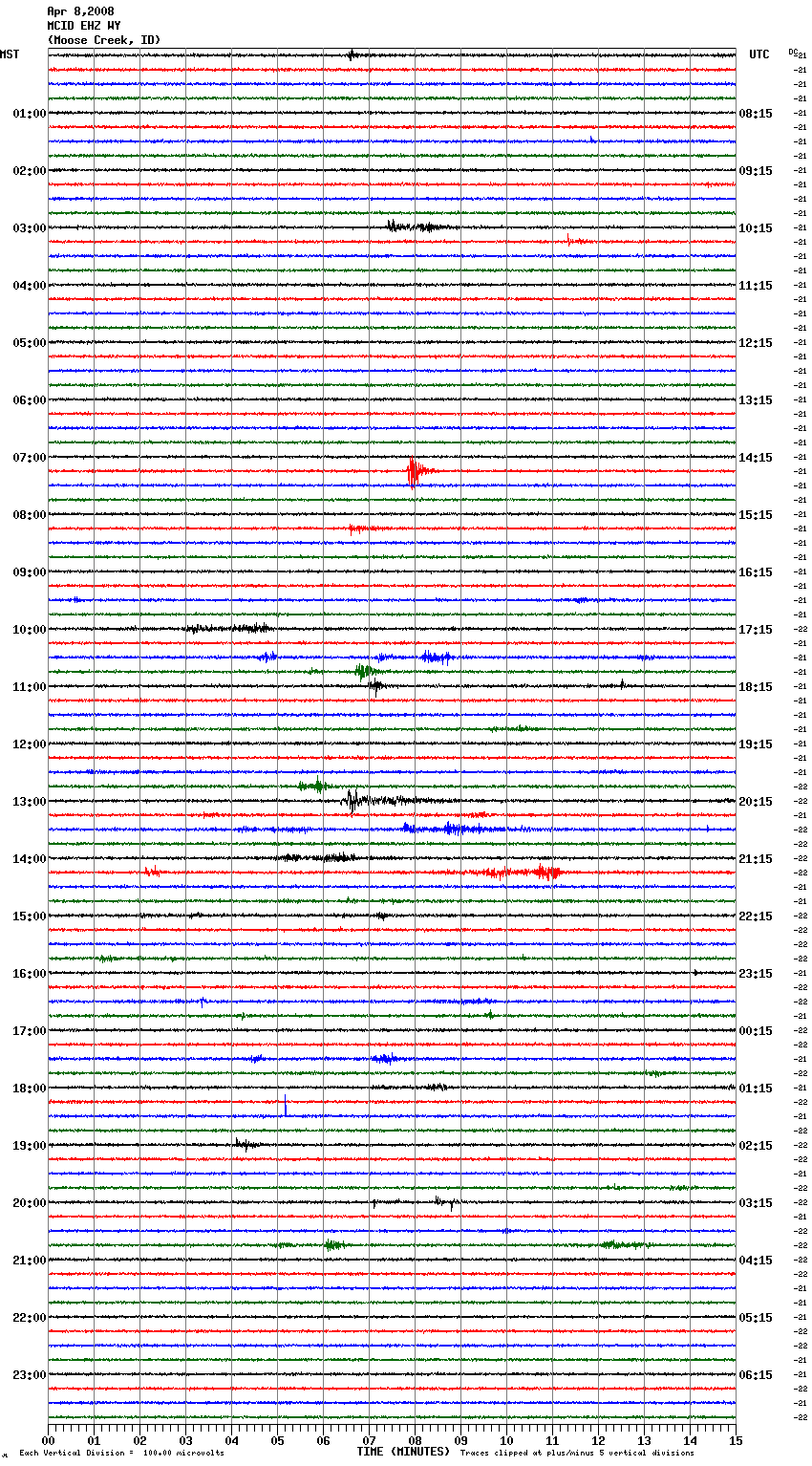Select the 10:15 UTC time label
This screenshot has height=1466, width=812.
(x=756, y=228)
